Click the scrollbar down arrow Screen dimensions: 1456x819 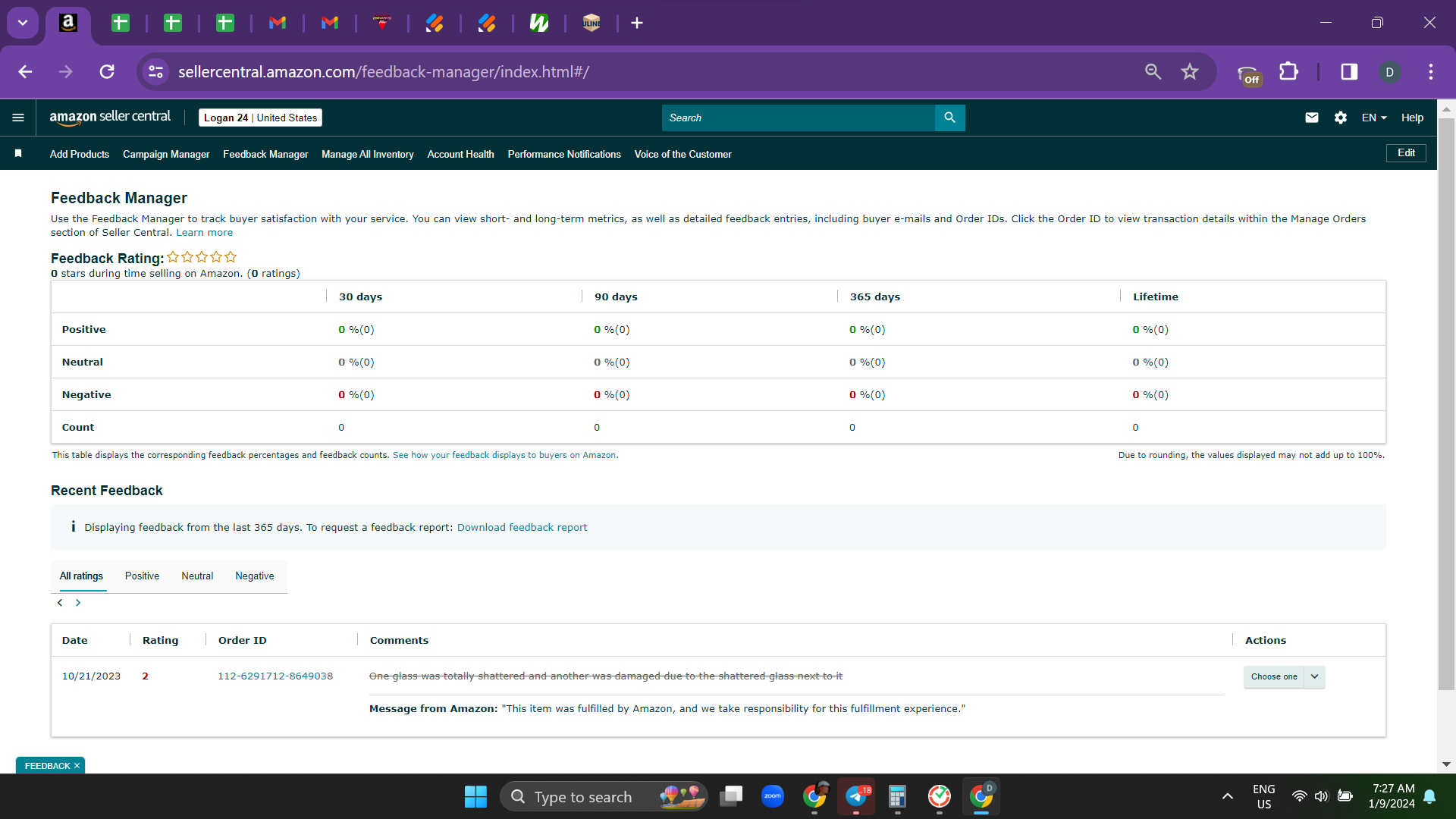(x=1446, y=764)
